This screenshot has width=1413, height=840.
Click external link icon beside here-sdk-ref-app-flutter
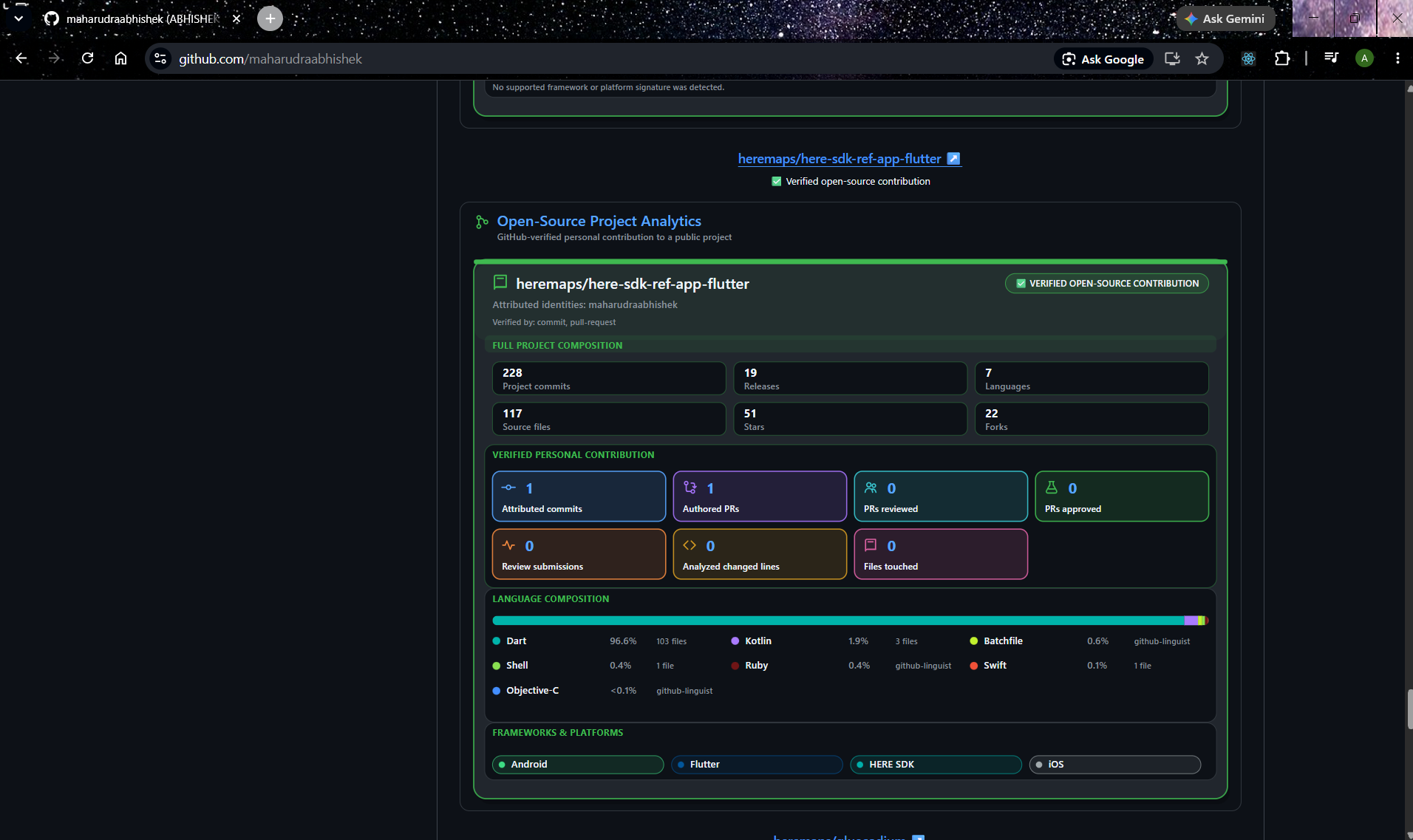pos(953,159)
